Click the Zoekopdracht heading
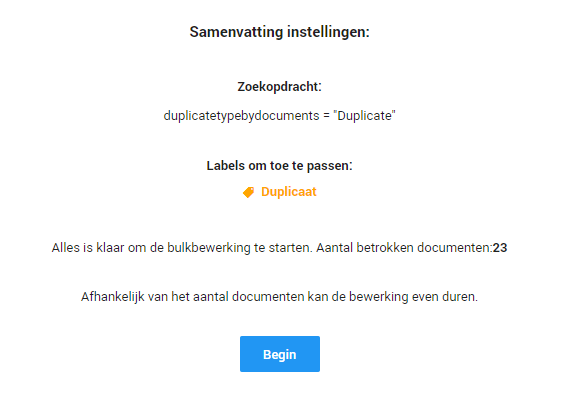Image resolution: width=570 pixels, height=396 pixels. [280, 87]
